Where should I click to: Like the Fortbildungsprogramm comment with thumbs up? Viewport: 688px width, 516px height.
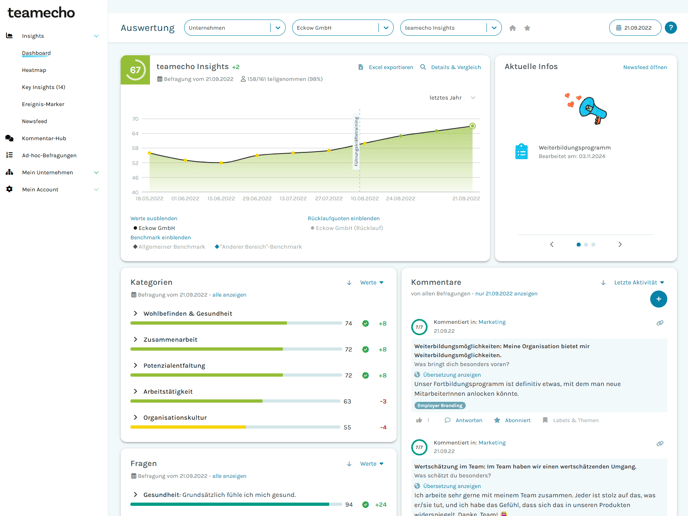419,420
